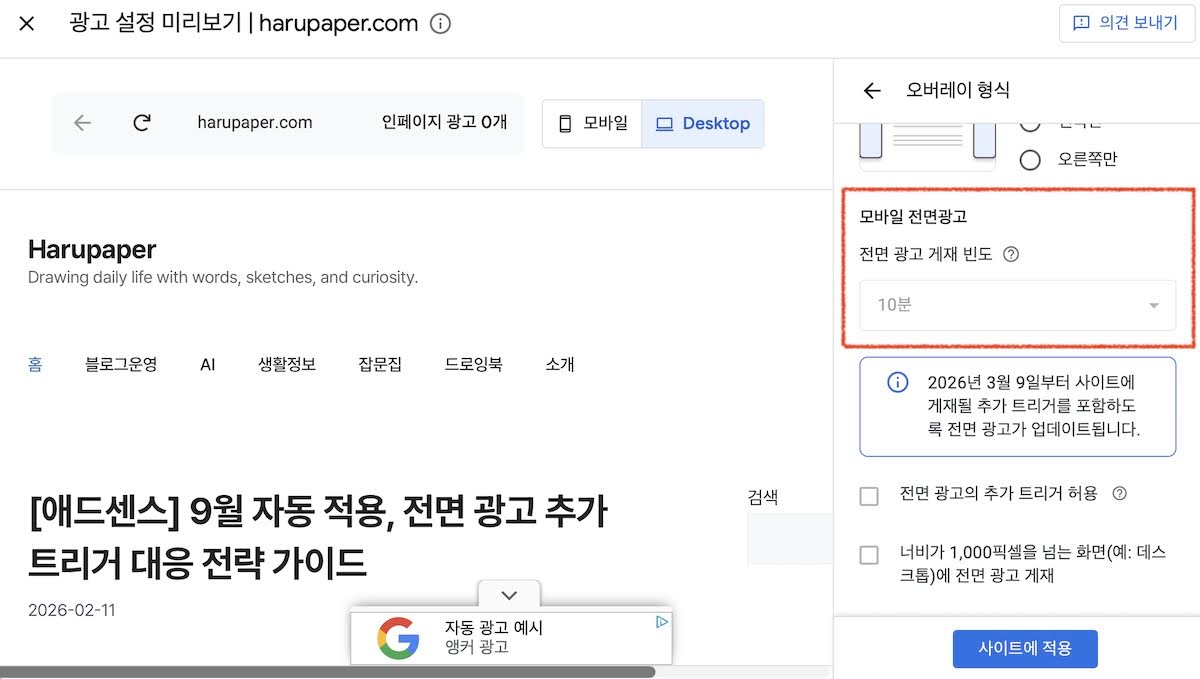Open the 블로그운영 navigation menu

(120, 364)
